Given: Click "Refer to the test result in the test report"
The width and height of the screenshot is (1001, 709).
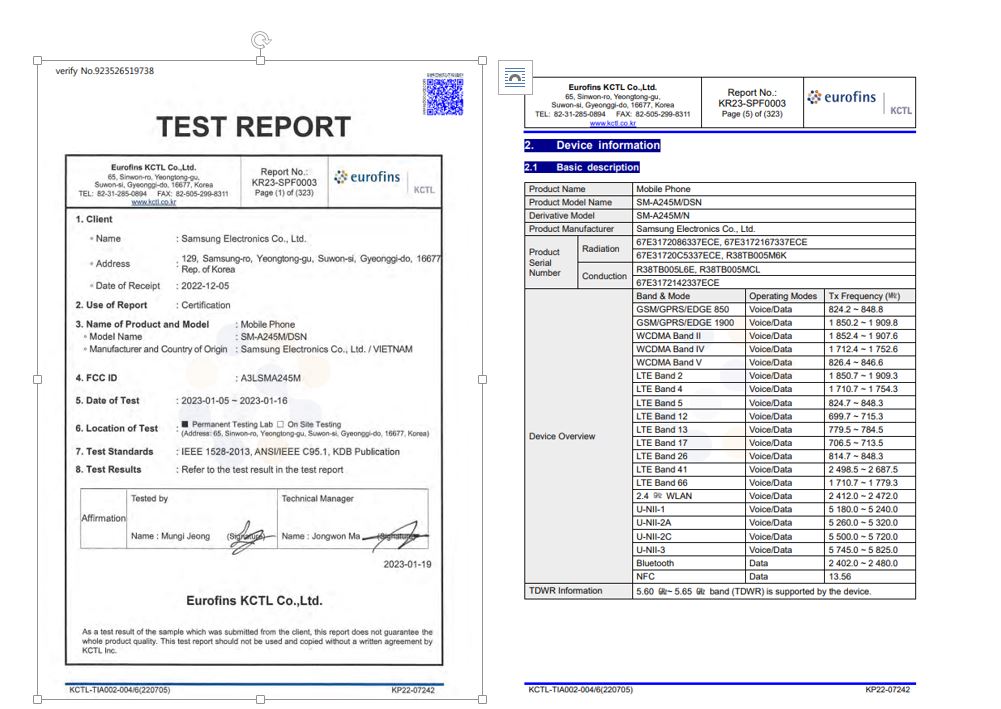Looking at the screenshot, I should [x=262, y=470].
